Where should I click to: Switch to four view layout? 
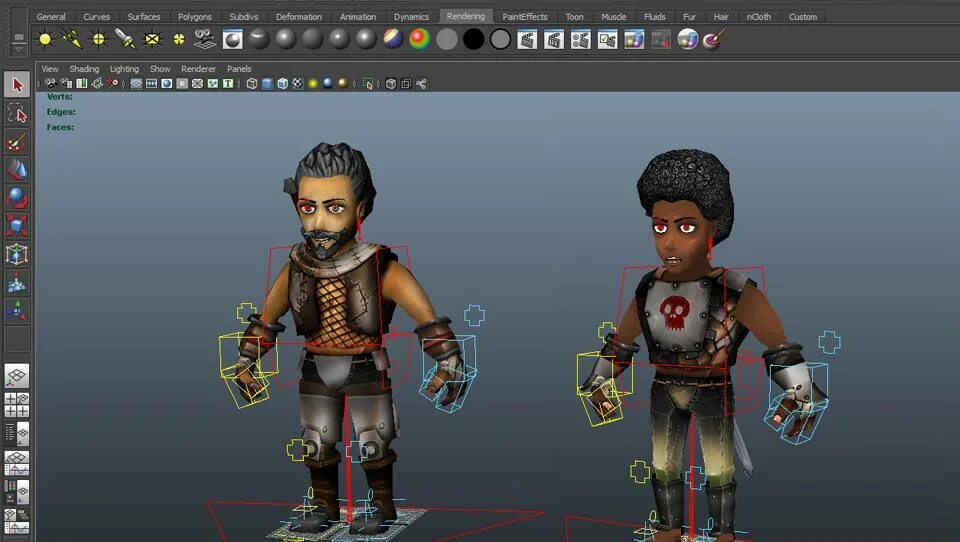click(17, 405)
